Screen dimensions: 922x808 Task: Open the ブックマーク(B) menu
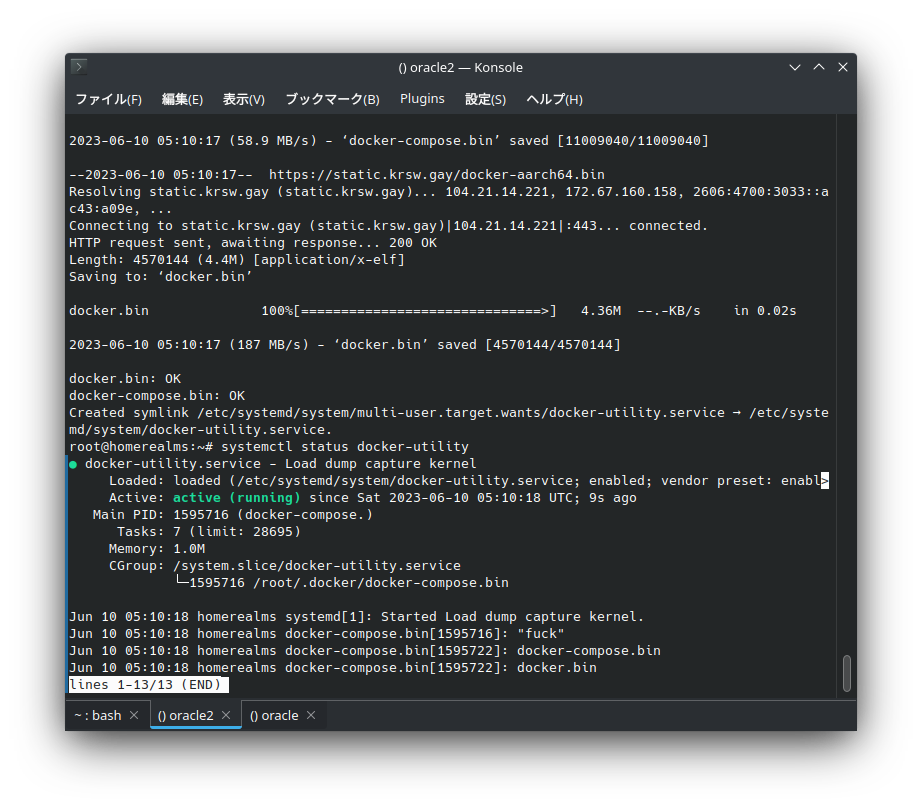(332, 99)
